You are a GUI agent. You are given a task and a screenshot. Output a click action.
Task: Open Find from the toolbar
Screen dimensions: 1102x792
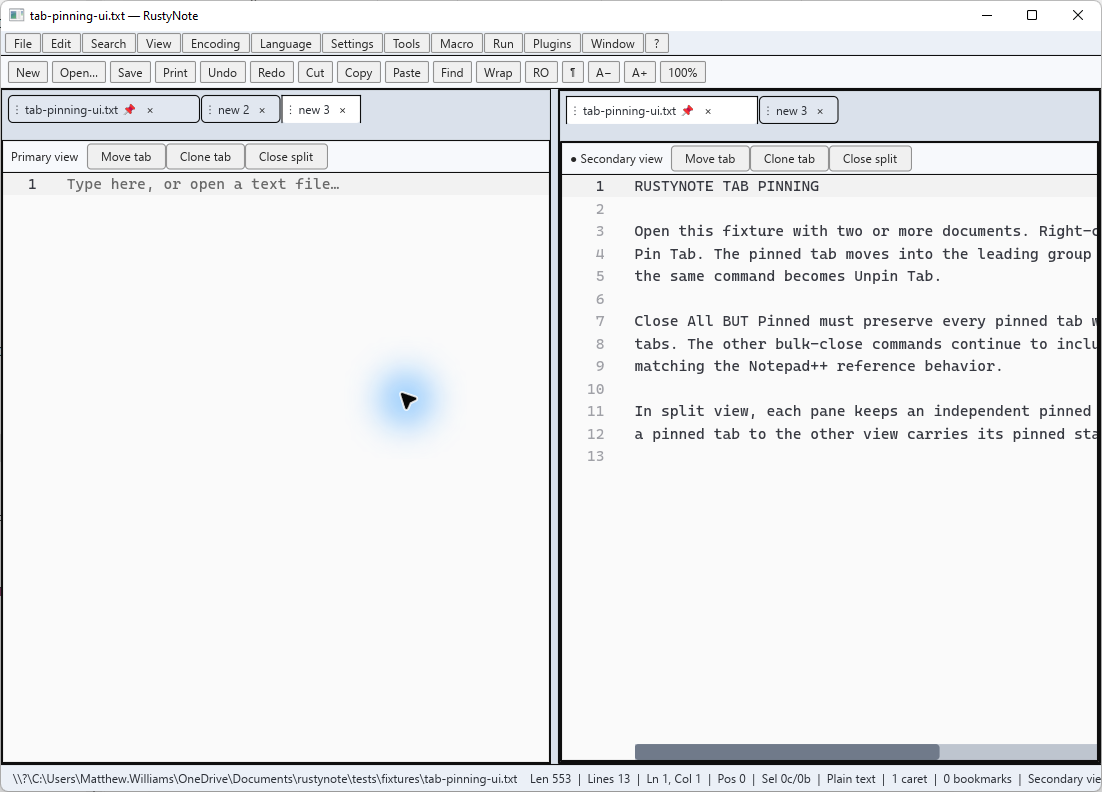pyautogui.click(x=452, y=72)
